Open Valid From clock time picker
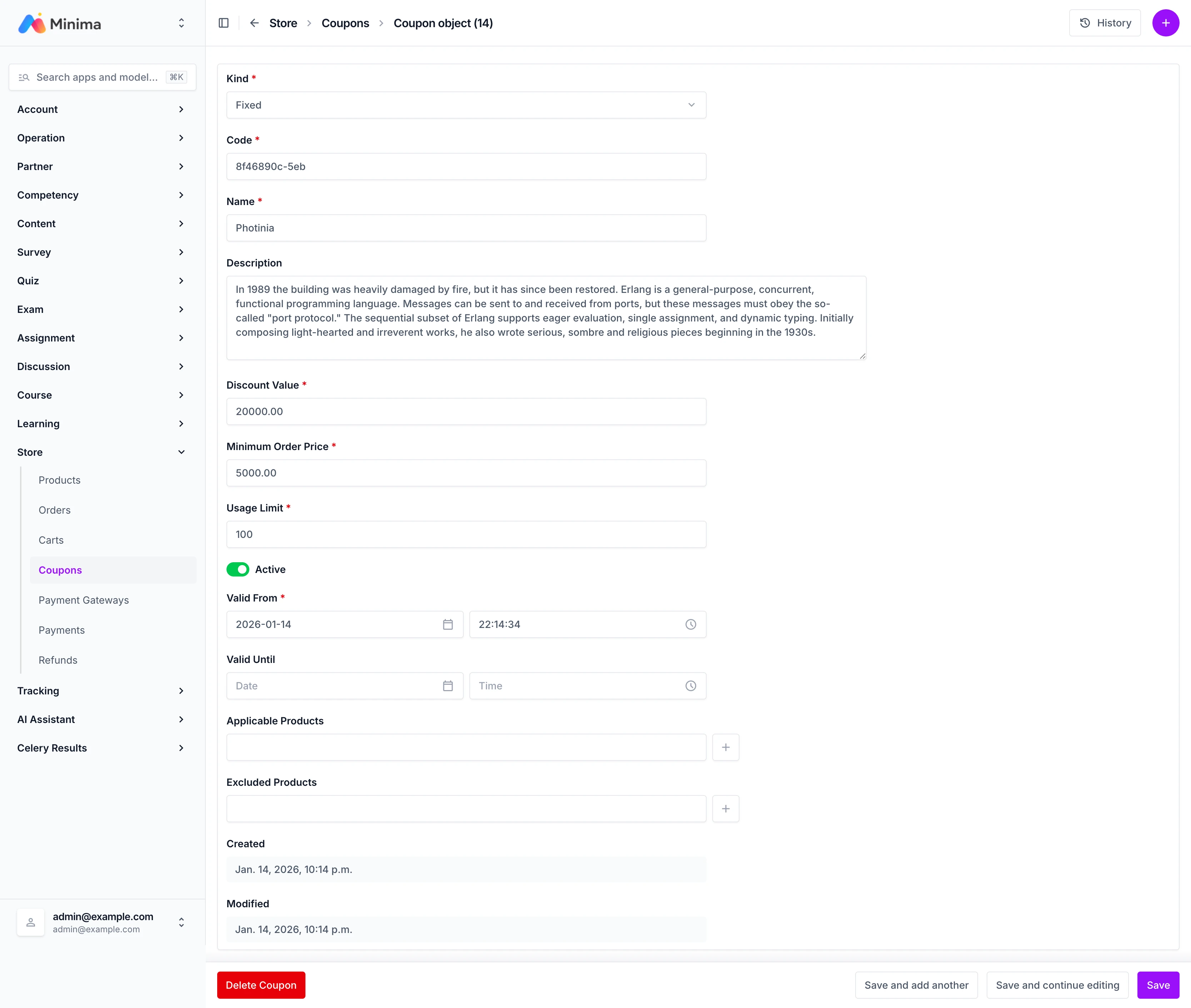 pos(691,625)
